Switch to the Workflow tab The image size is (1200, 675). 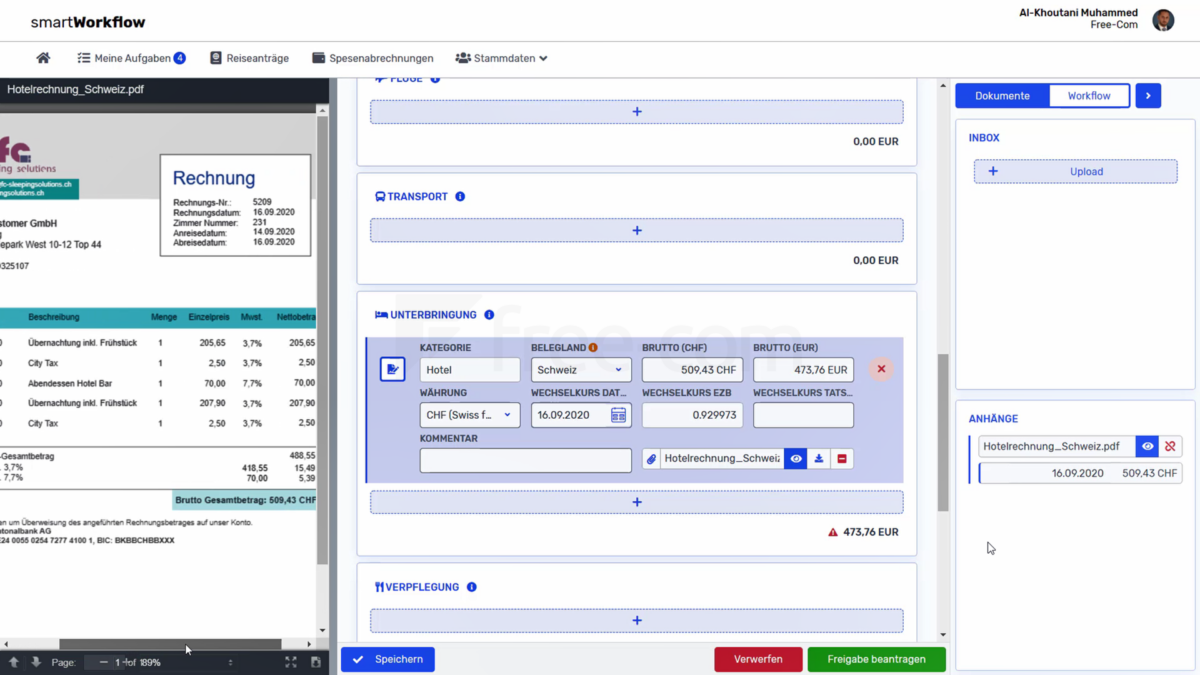click(x=1089, y=95)
